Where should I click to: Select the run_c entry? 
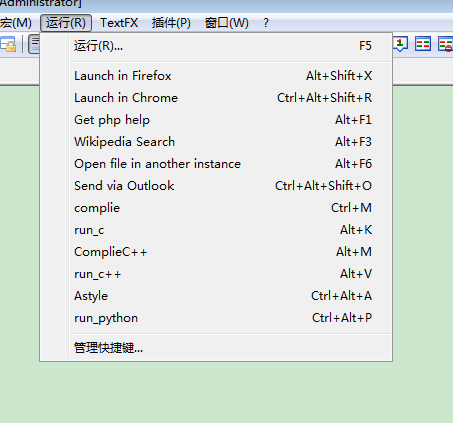(x=216, y=230)
